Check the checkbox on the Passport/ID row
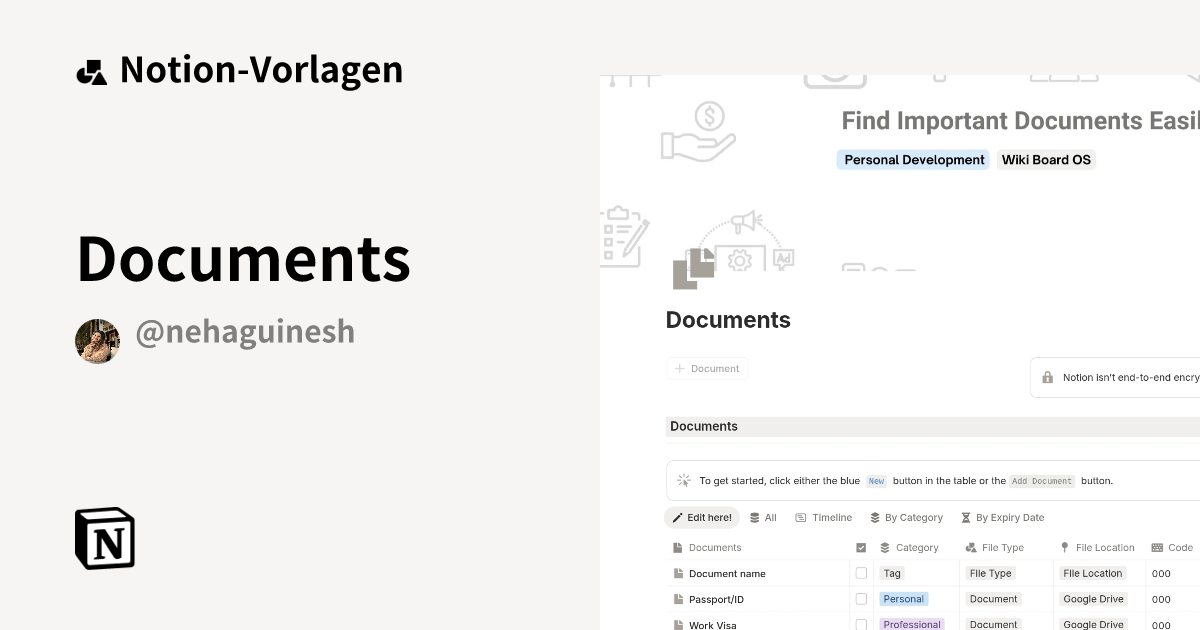The width and height of the screenshot is (1200, 630). [x=861, y=598]
